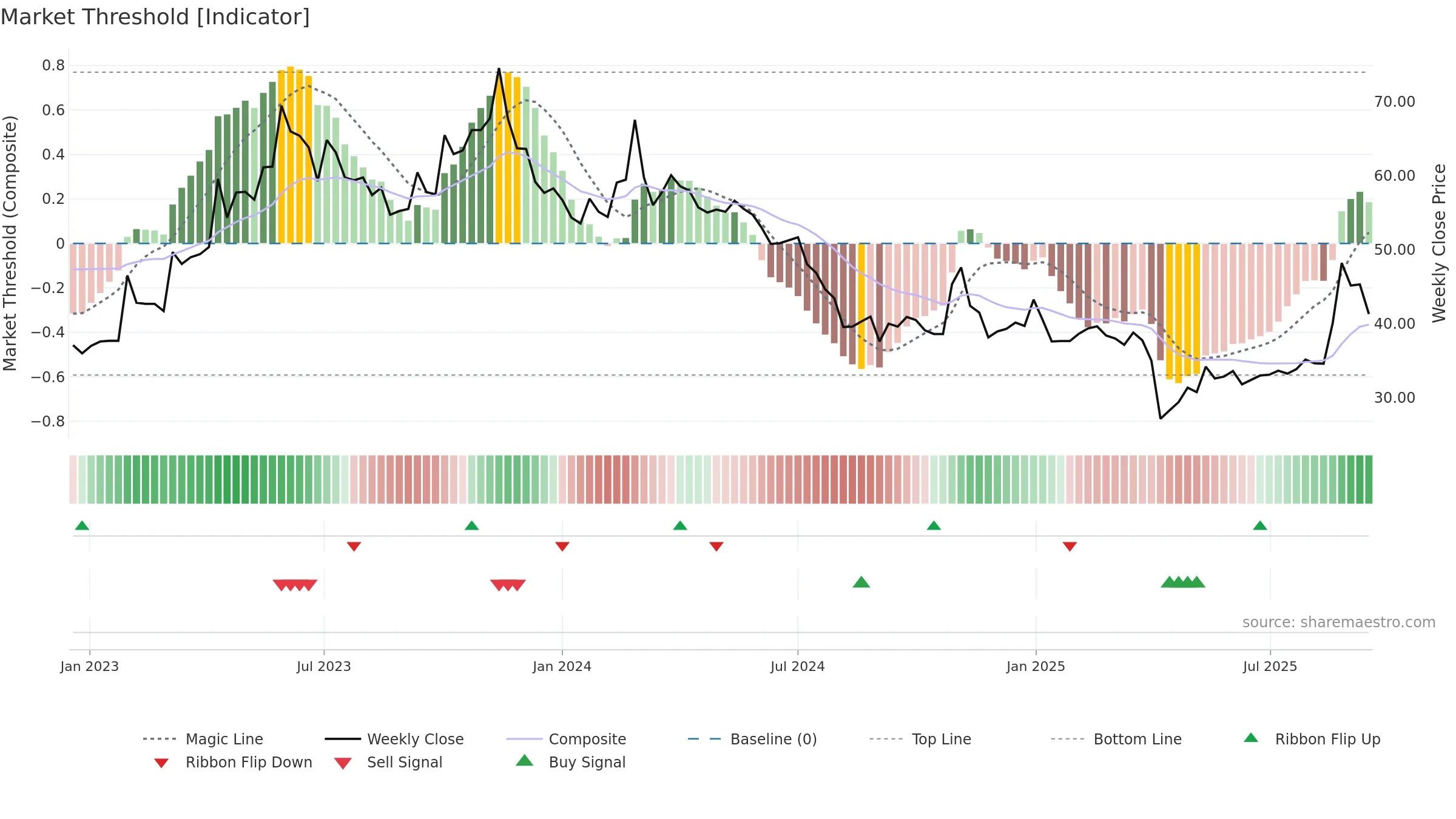Click the ribbon flip up marker near Oct 2024

tap(934, 525)
